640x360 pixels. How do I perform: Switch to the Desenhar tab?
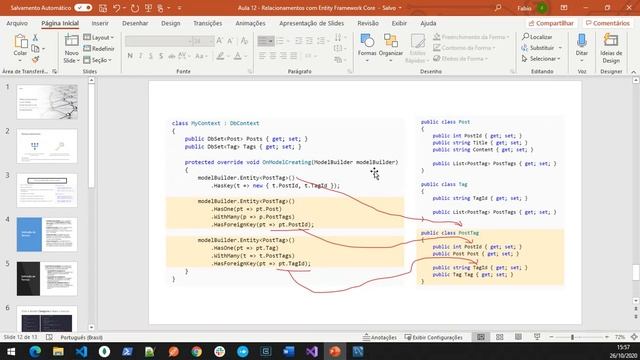[135, 23]
